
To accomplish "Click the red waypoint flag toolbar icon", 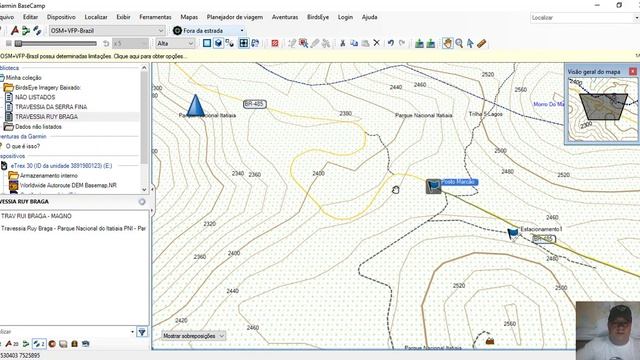I will tap(15, 31).
